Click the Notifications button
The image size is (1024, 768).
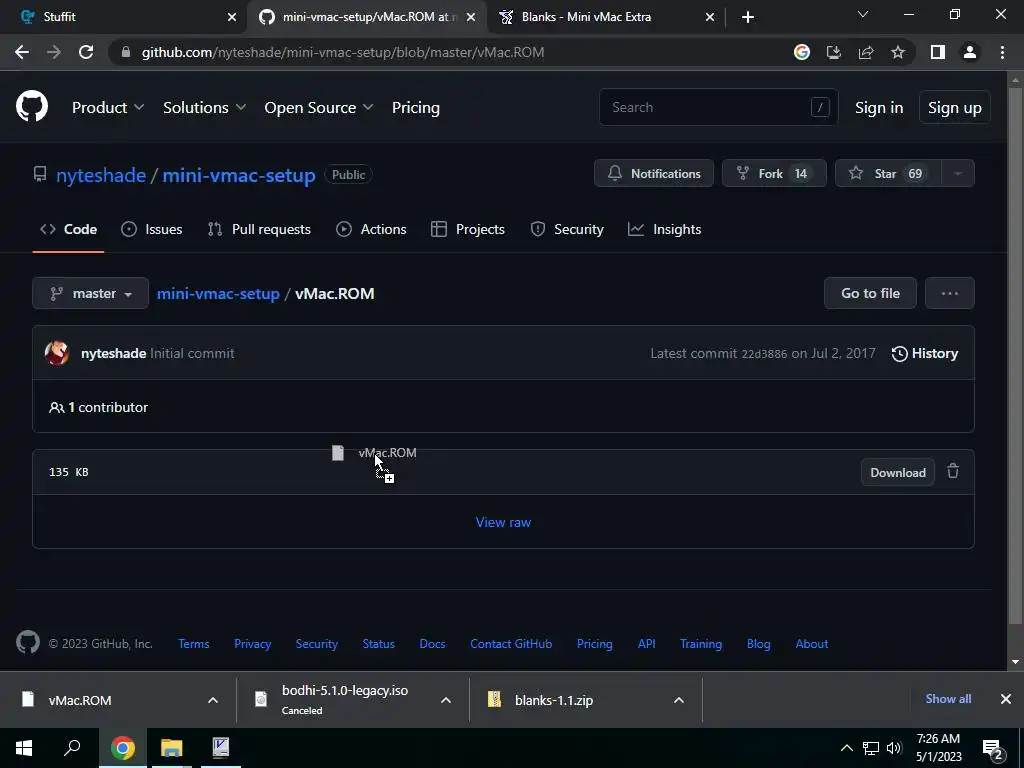point(654,174)
